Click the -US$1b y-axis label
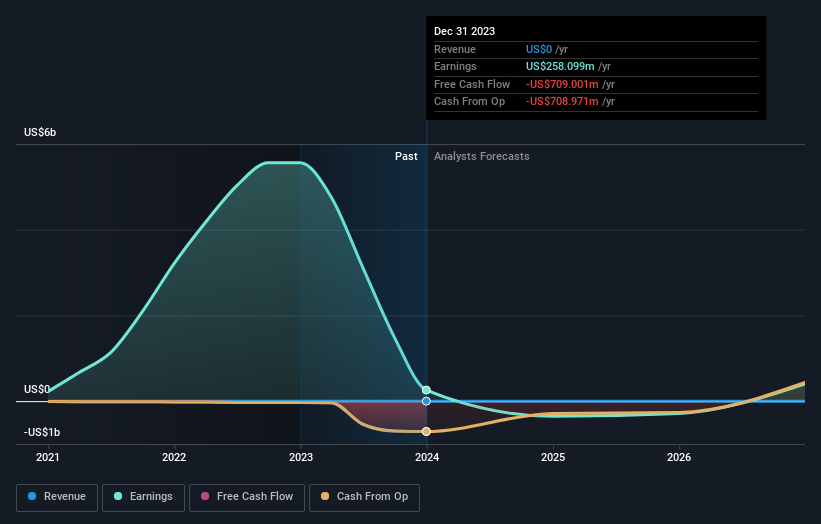The width and height of the screenshot is (821, 524). tap(42, 432)
